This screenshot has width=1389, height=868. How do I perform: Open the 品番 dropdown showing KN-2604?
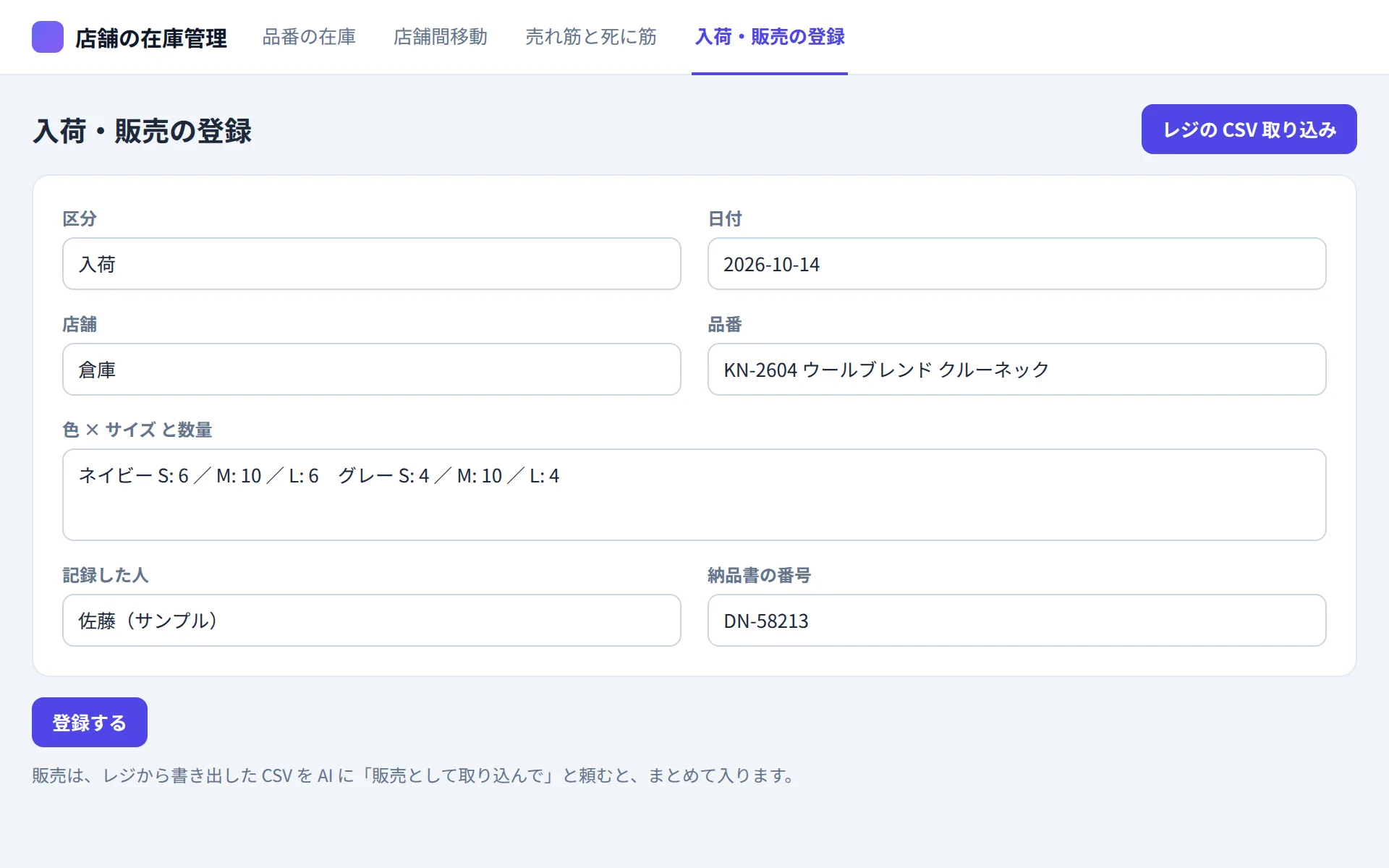click(x=1017, y=370)
